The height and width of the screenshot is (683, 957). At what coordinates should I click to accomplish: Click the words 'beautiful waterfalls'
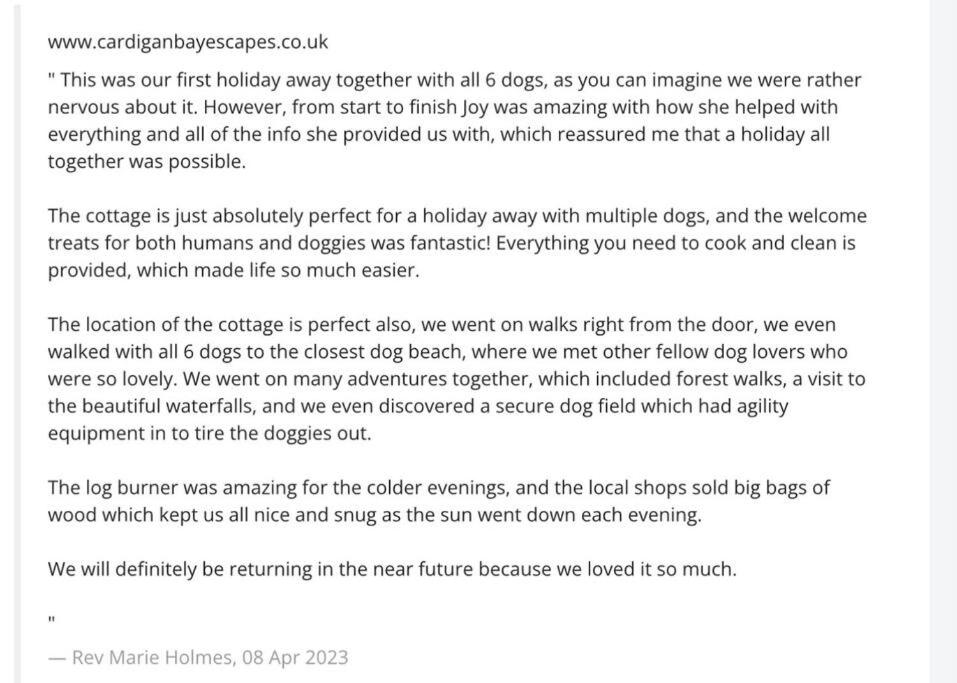(x=168, y=406)
